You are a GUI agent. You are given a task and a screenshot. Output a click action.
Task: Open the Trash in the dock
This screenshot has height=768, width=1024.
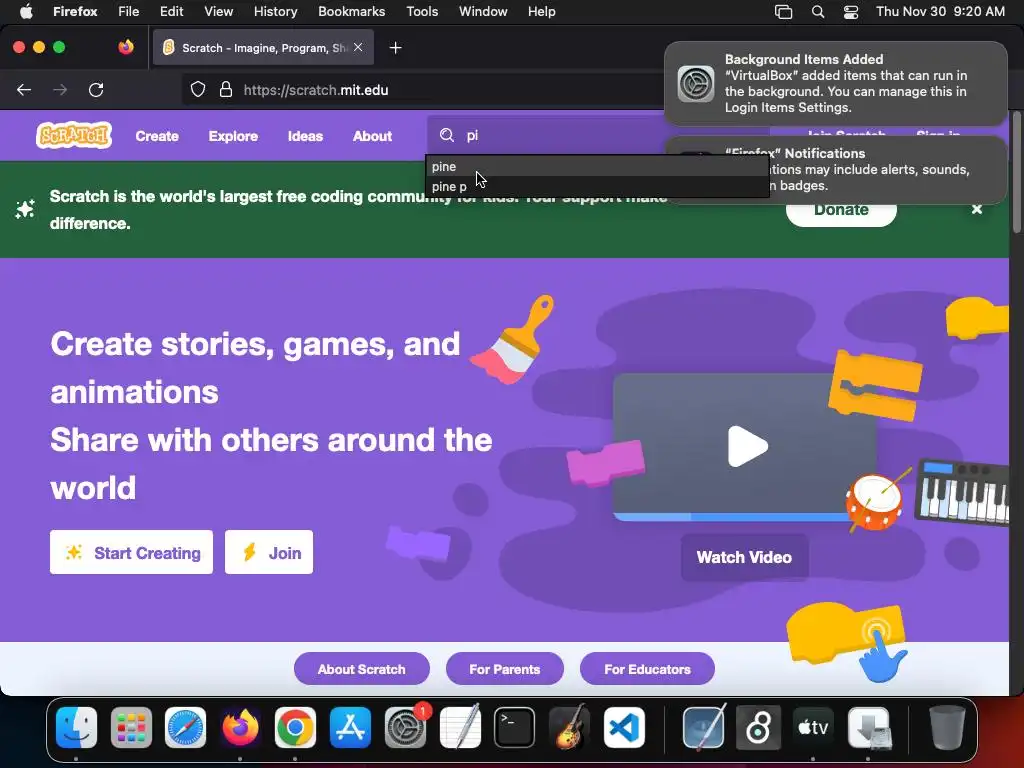947,727
